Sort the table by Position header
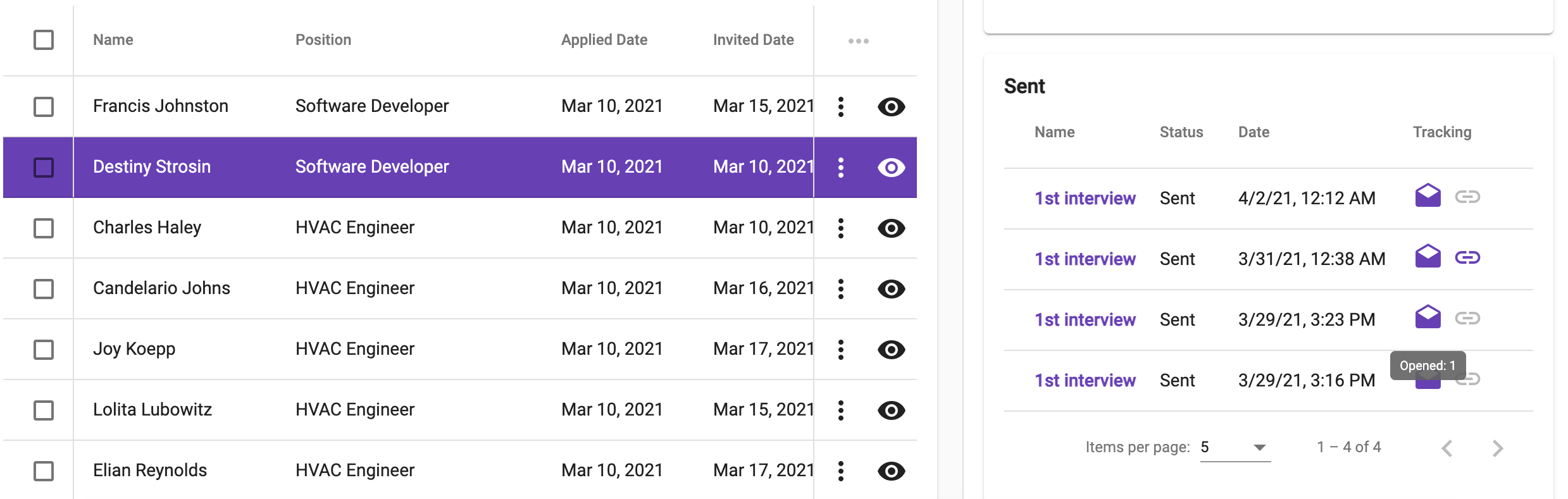Screen dimensions: 1568x499 [323, 40]
